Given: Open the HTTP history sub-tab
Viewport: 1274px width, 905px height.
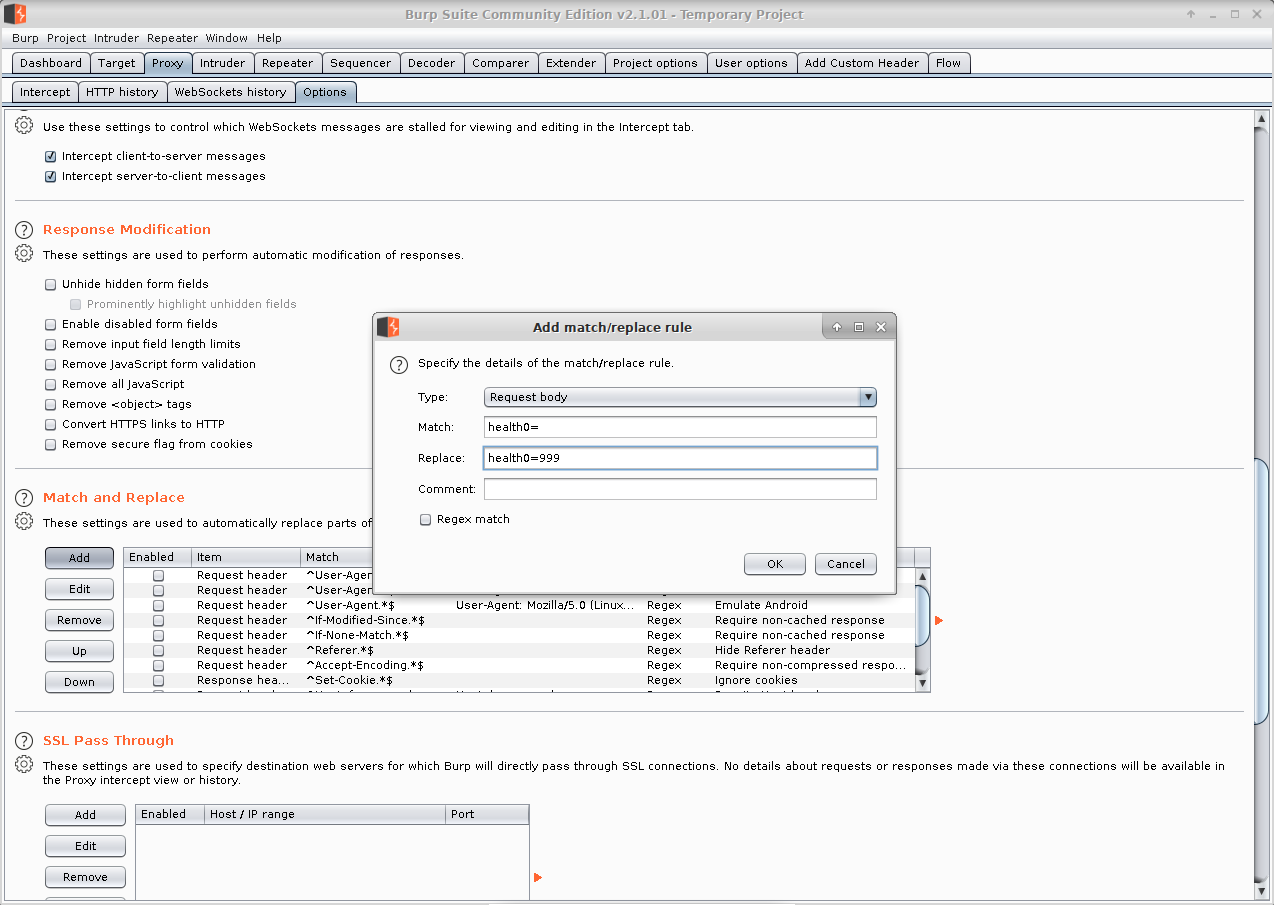Looking at the screenshot, I should tap(122, 92).
